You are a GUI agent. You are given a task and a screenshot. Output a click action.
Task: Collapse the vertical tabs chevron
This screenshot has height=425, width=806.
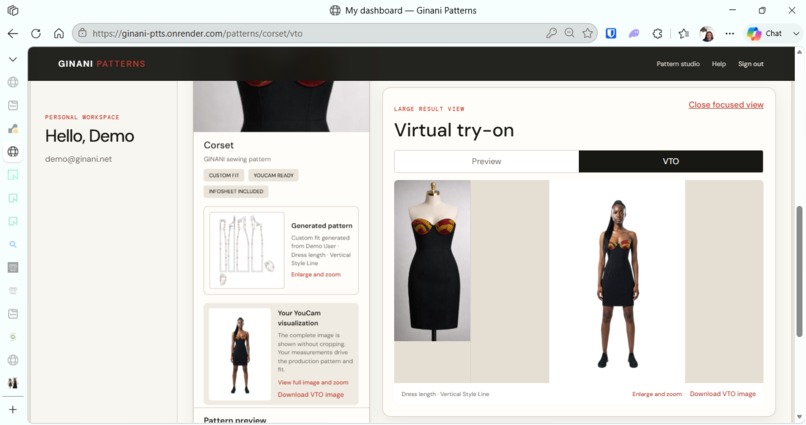tap(13, 59)
